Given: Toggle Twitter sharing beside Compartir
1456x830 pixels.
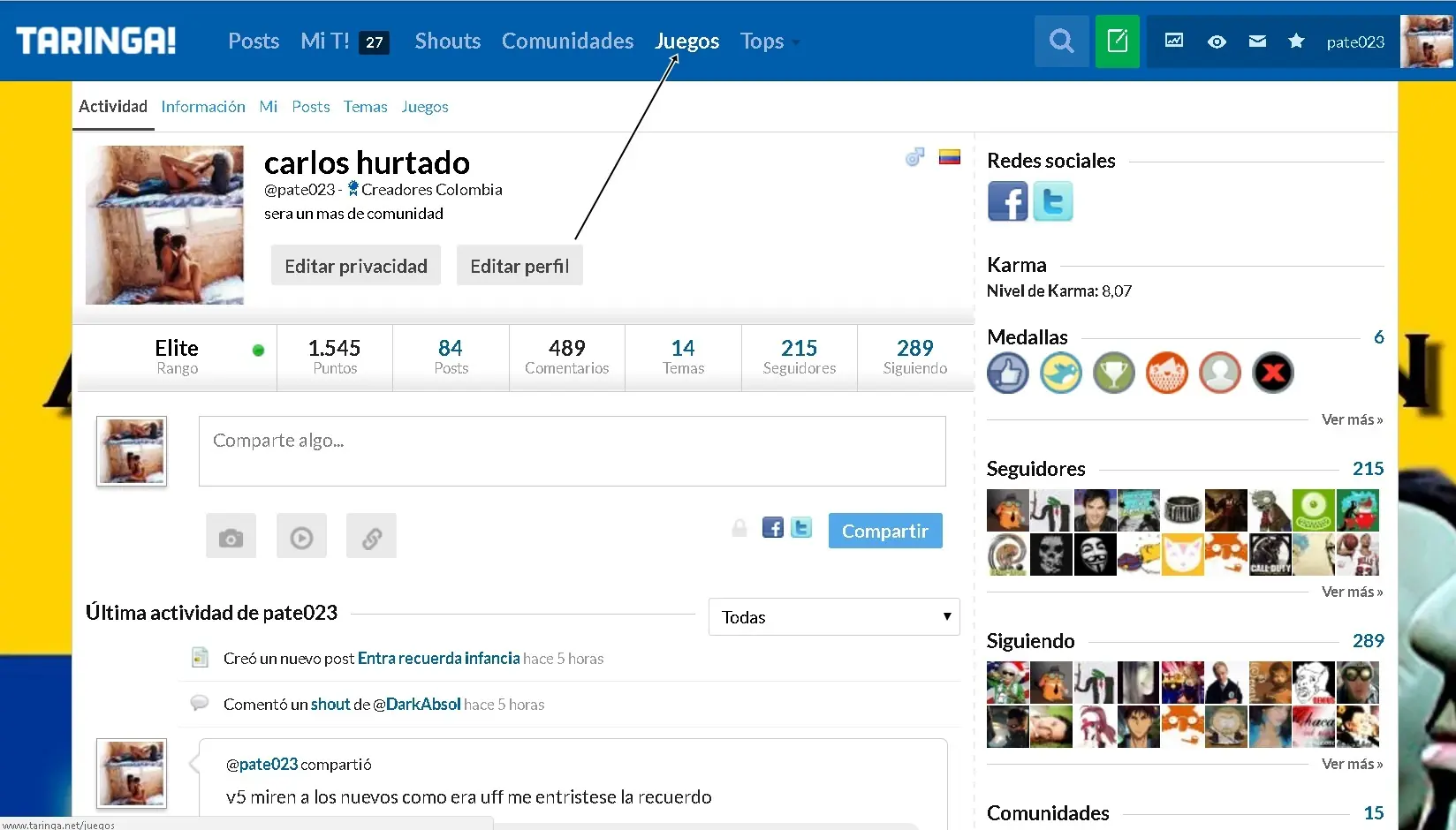Looking at the screenshot, I should 801,528.
